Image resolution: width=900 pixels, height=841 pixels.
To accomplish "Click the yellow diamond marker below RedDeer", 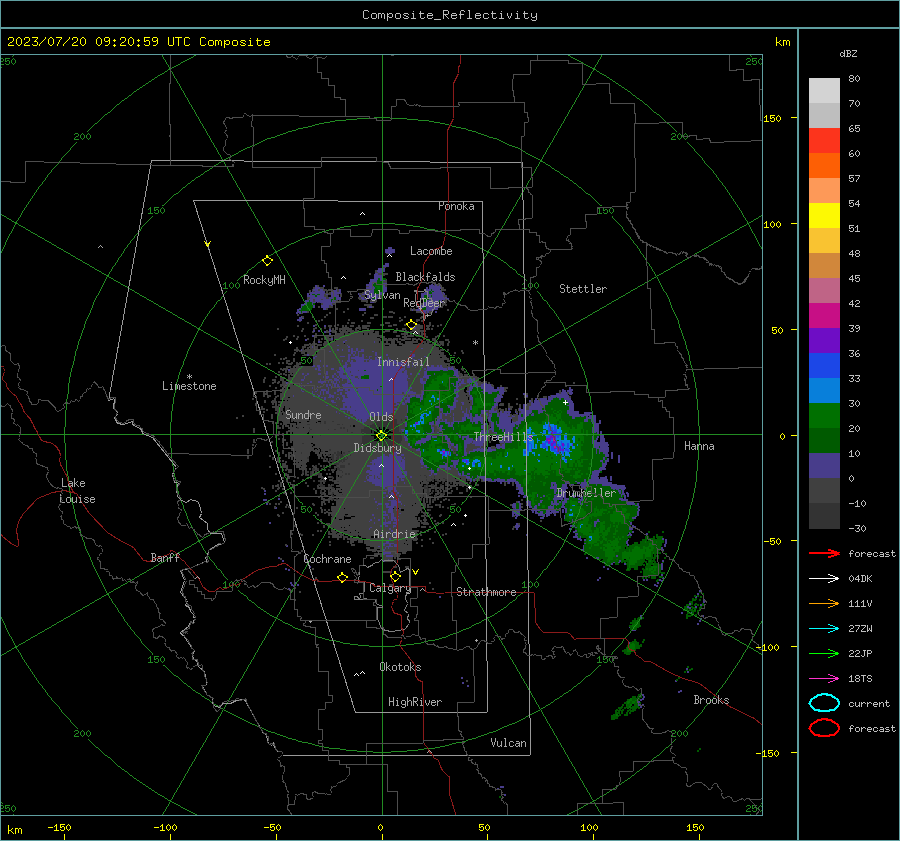I will pos(411,325).
